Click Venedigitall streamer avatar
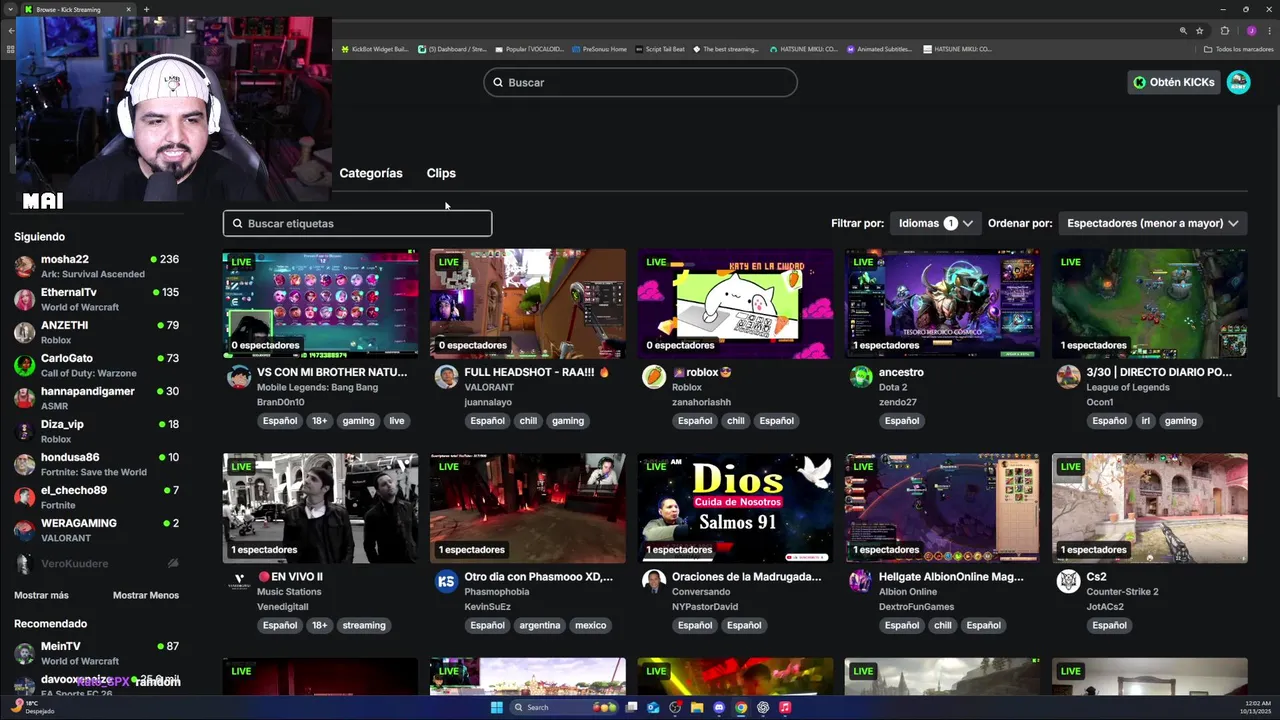 (x=239, y=581)
